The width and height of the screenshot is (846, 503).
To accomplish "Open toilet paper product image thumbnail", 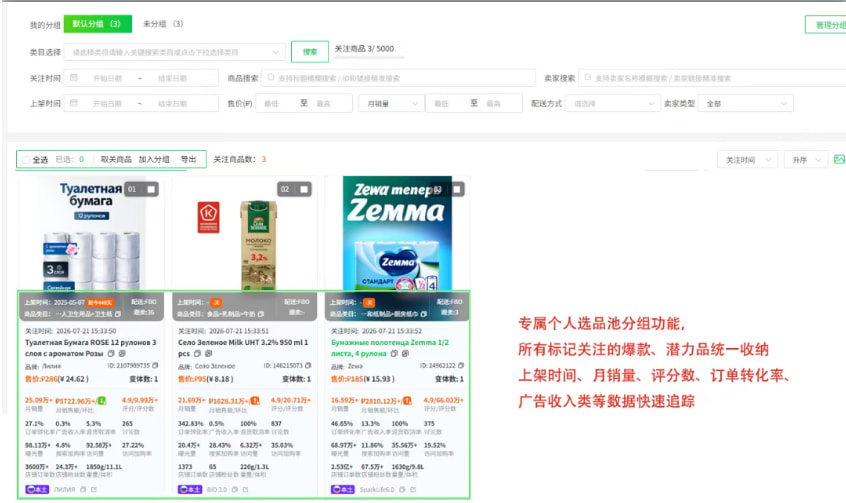I will pos(91,234).
